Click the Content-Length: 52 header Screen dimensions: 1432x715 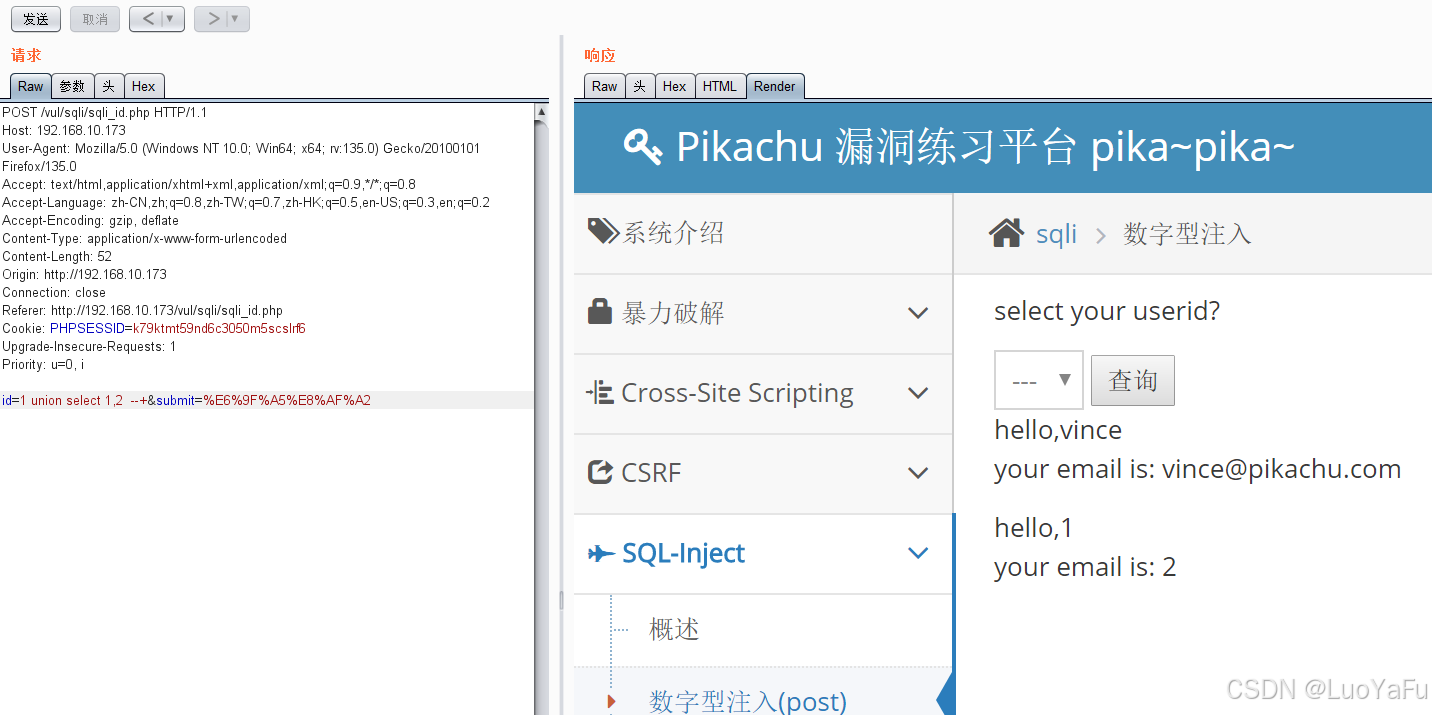[57, 256]
